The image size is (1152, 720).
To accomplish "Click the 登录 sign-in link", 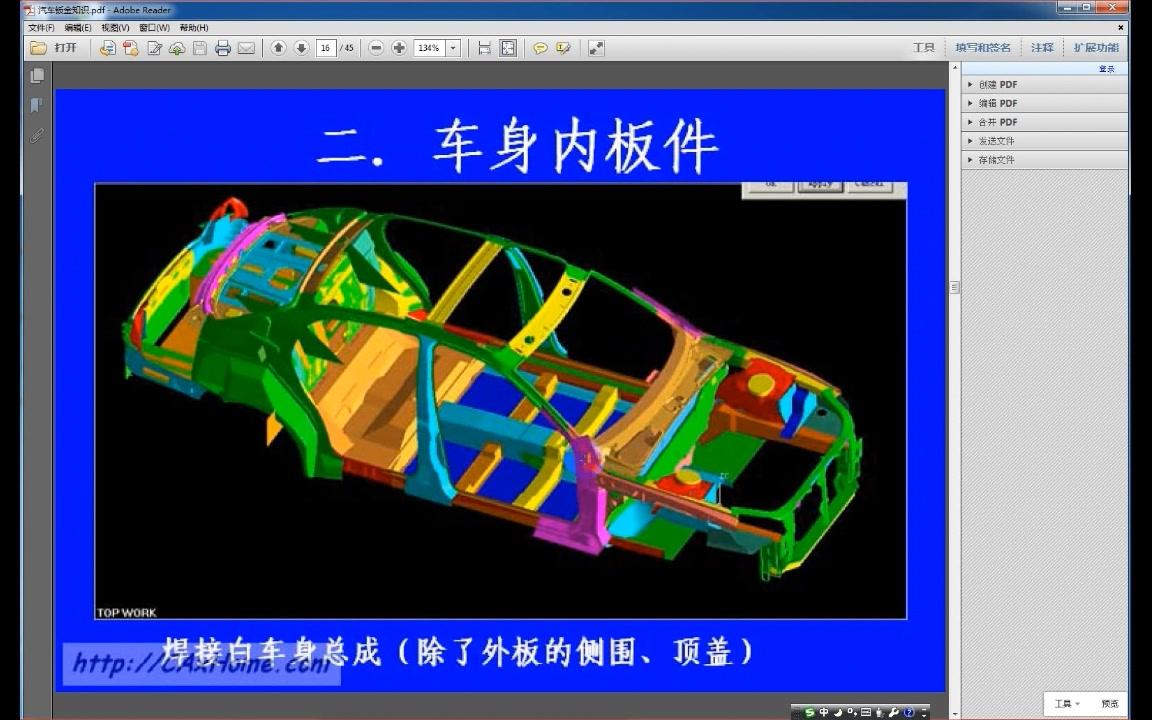I will tap(1105, 68).
